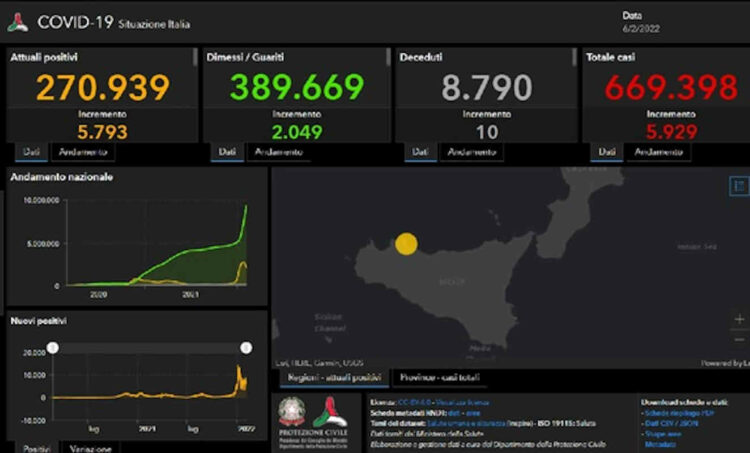
Task: Select Regioni - attuali positivi tab
Action: [x=334, y=378]
